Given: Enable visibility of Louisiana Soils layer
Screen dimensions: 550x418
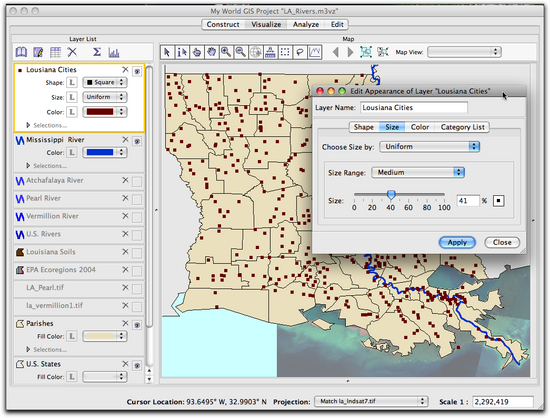Looking at the screenshot, I should (137, 253).
